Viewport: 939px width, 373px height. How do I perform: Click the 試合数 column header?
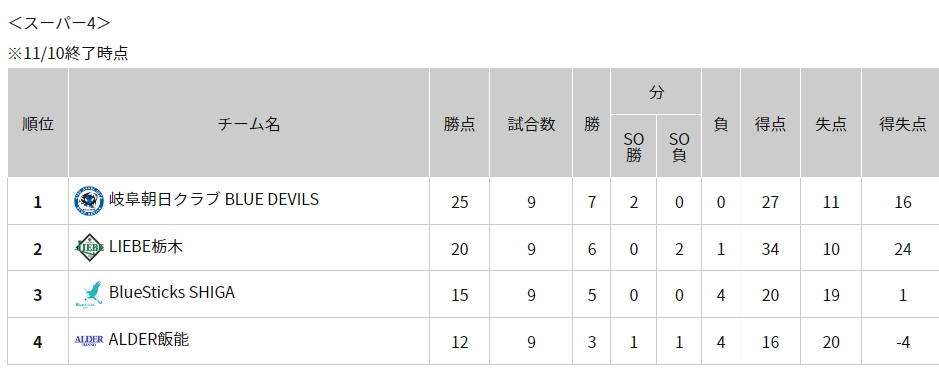531,124
